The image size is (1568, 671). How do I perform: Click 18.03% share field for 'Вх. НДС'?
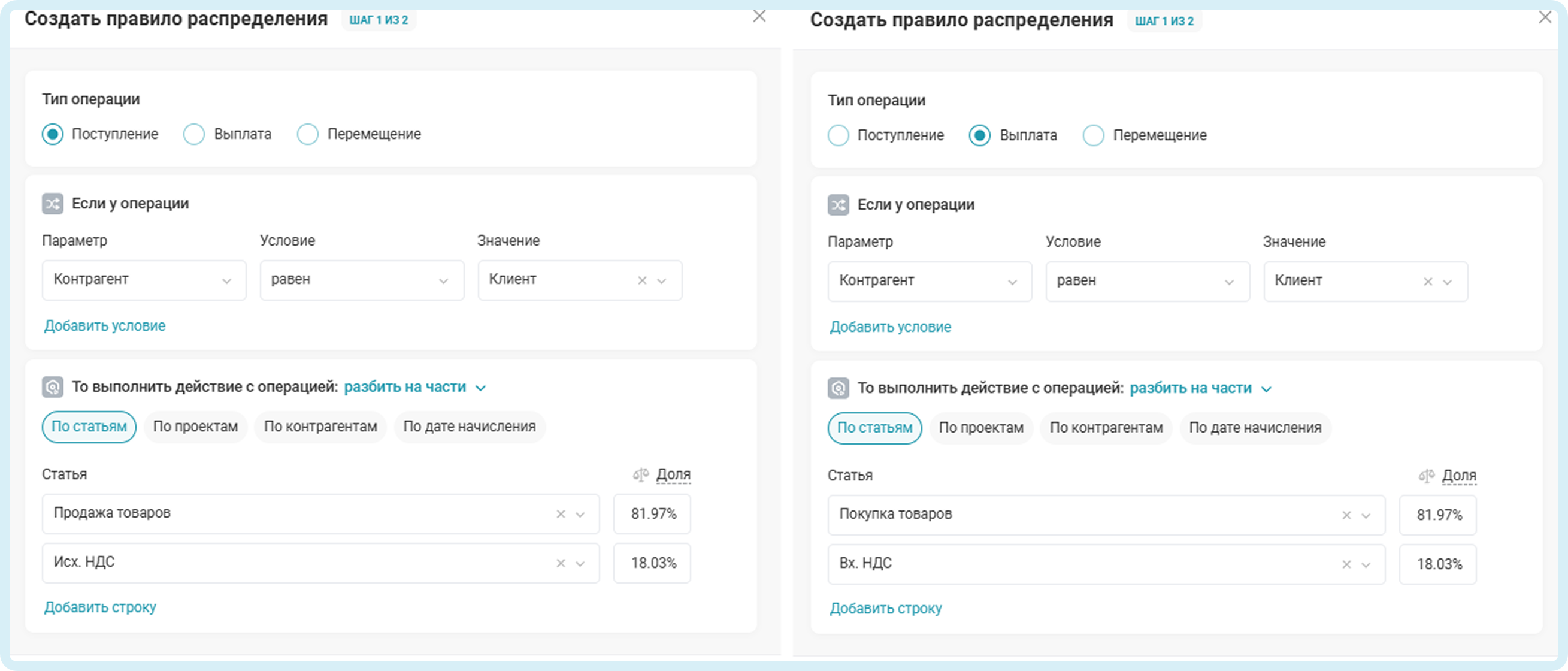tap(1438, 564)
